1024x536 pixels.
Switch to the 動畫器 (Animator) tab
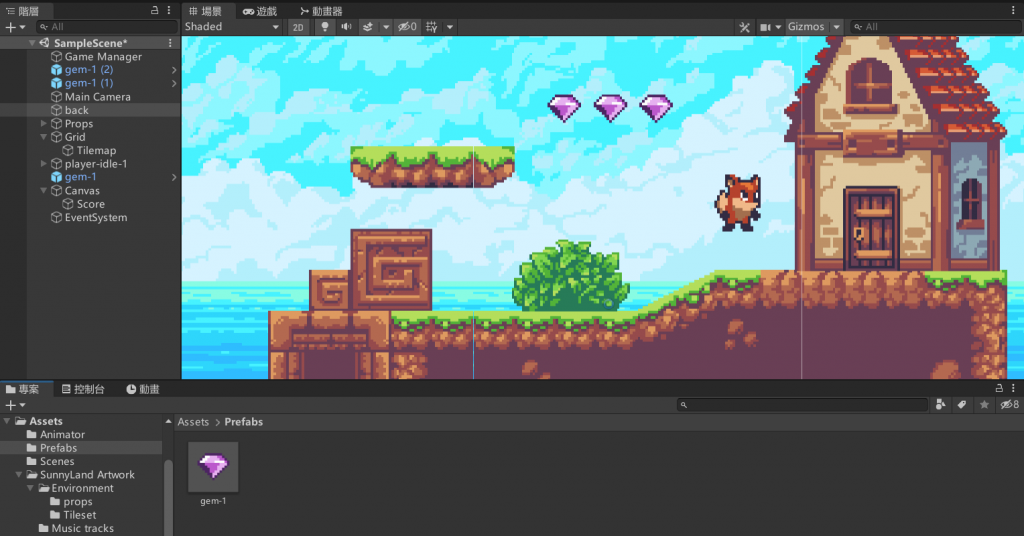321,11
